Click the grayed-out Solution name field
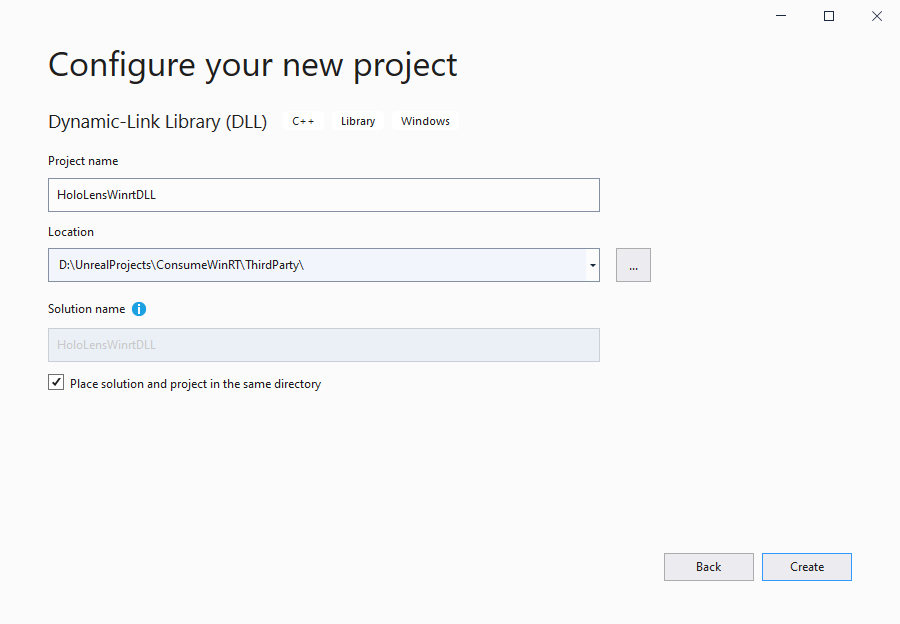 coord(300,344)
